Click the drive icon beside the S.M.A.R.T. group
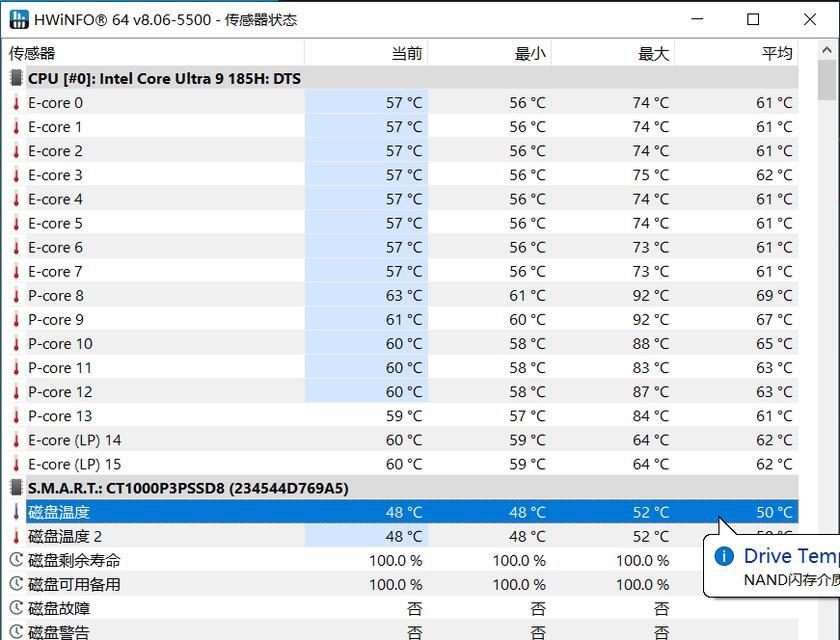The height and width of the screenshot is (640, 840). pos(16,488)
